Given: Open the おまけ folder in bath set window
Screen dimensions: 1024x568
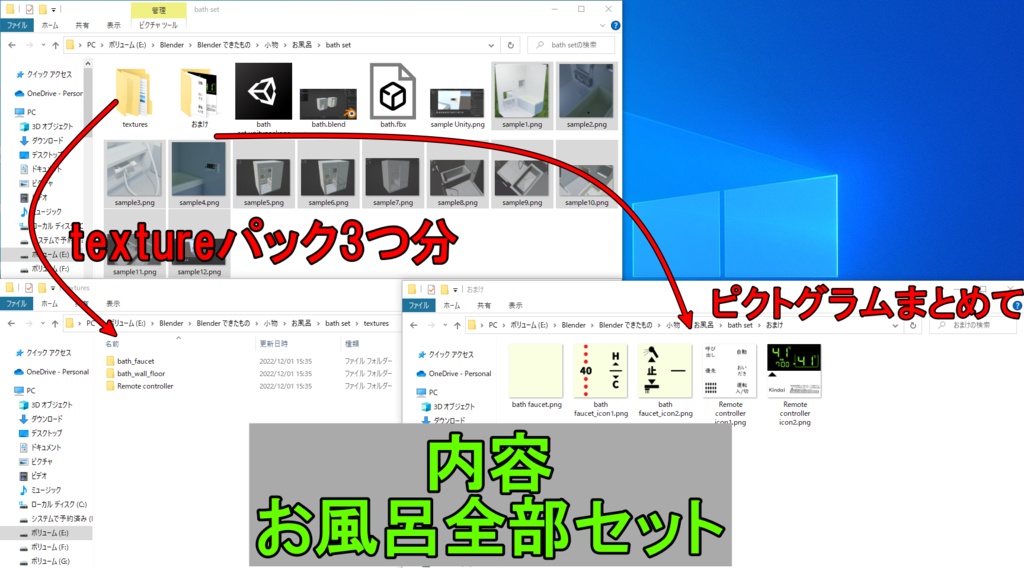Looking at the screenshot, I should (199, 98).
